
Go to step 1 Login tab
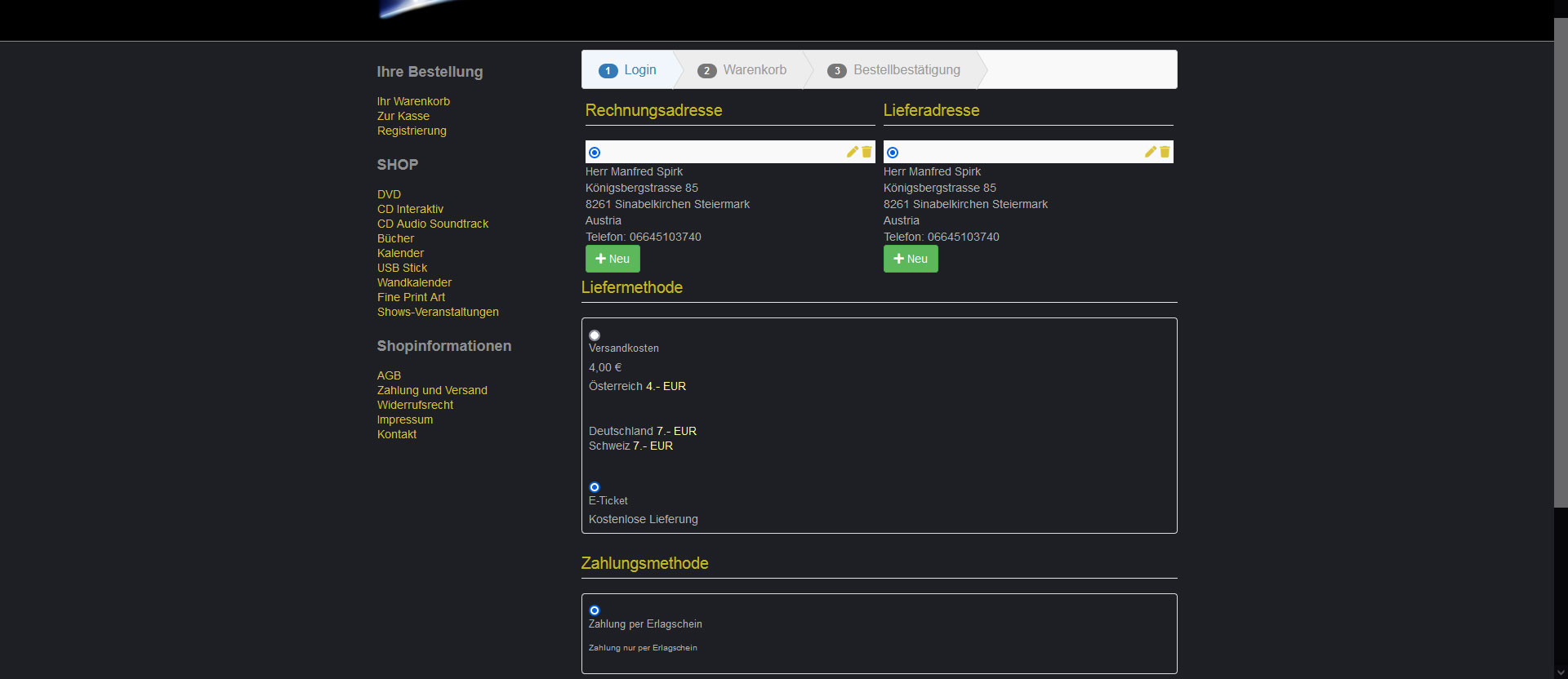tap(627, 70)
